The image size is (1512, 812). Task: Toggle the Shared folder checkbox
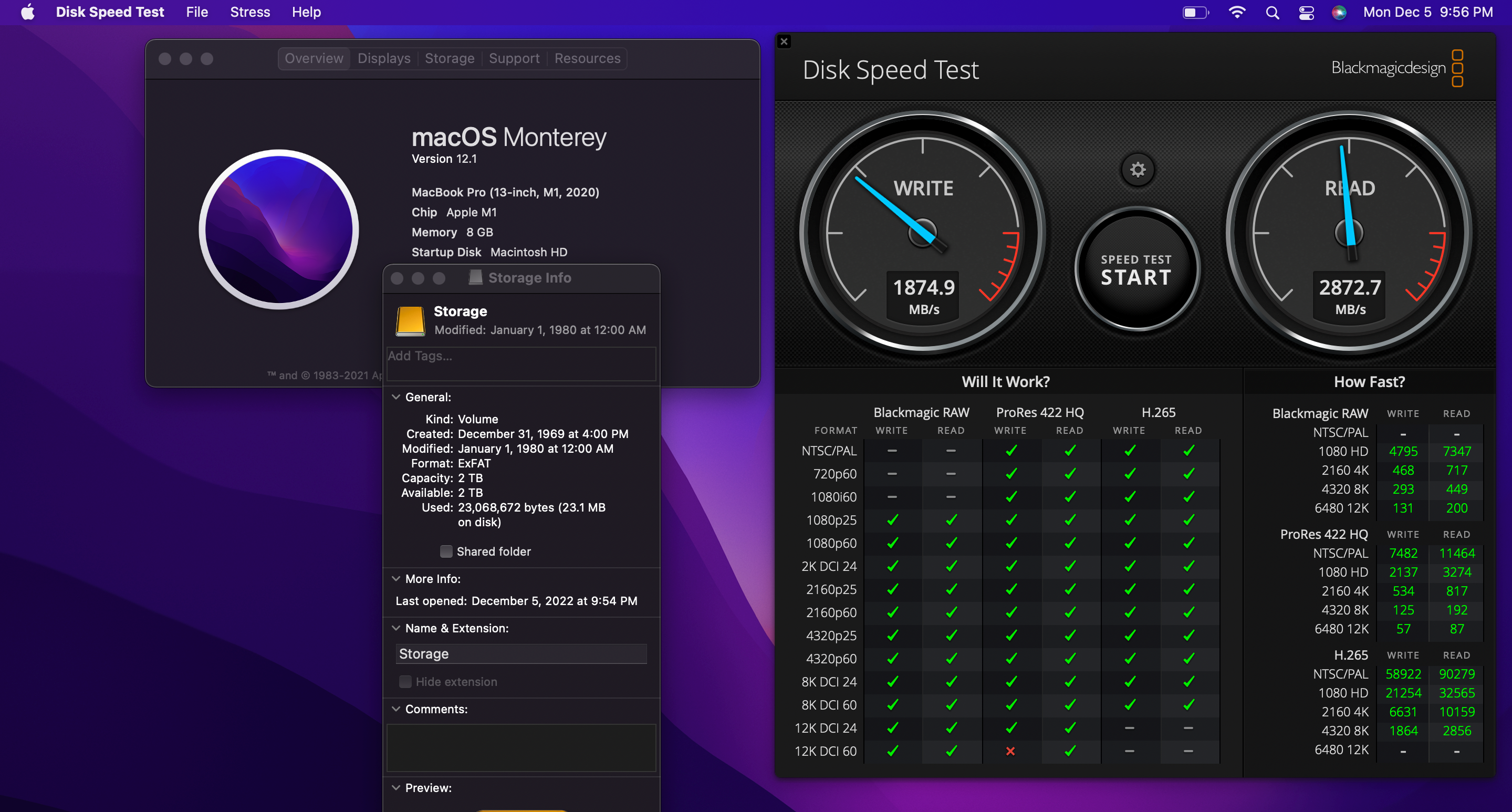coord(446,552)
